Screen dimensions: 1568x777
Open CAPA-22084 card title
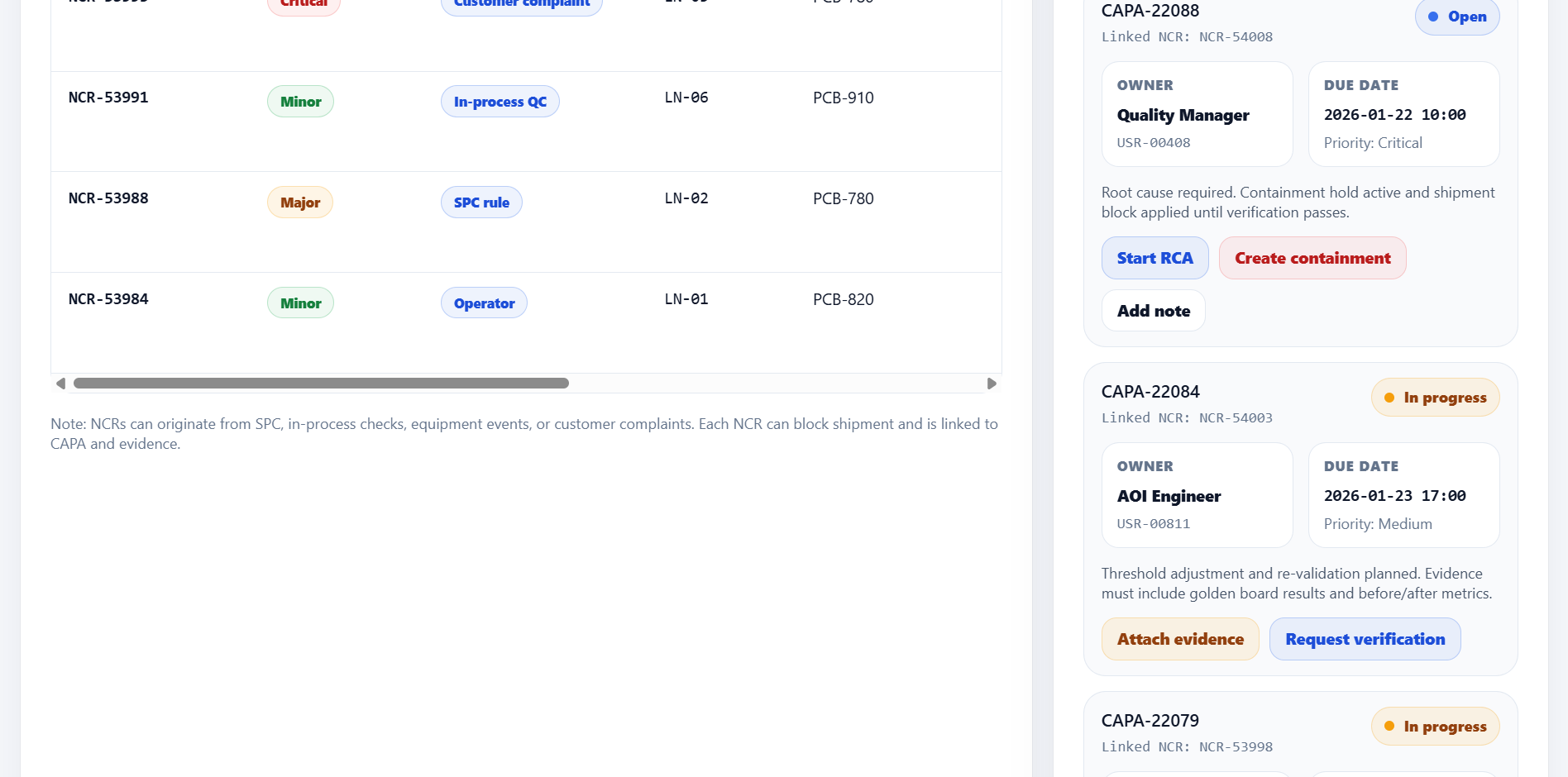coord(1150,392)
